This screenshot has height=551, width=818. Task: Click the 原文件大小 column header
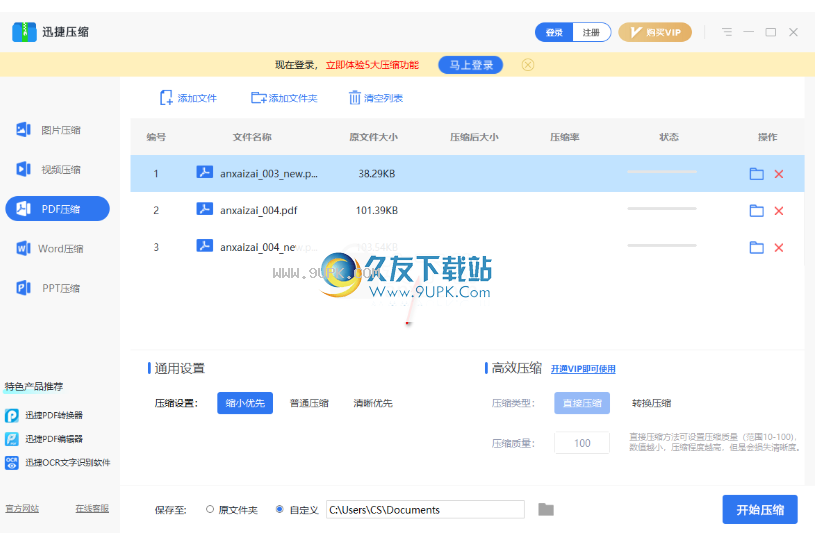coord(373,137)
